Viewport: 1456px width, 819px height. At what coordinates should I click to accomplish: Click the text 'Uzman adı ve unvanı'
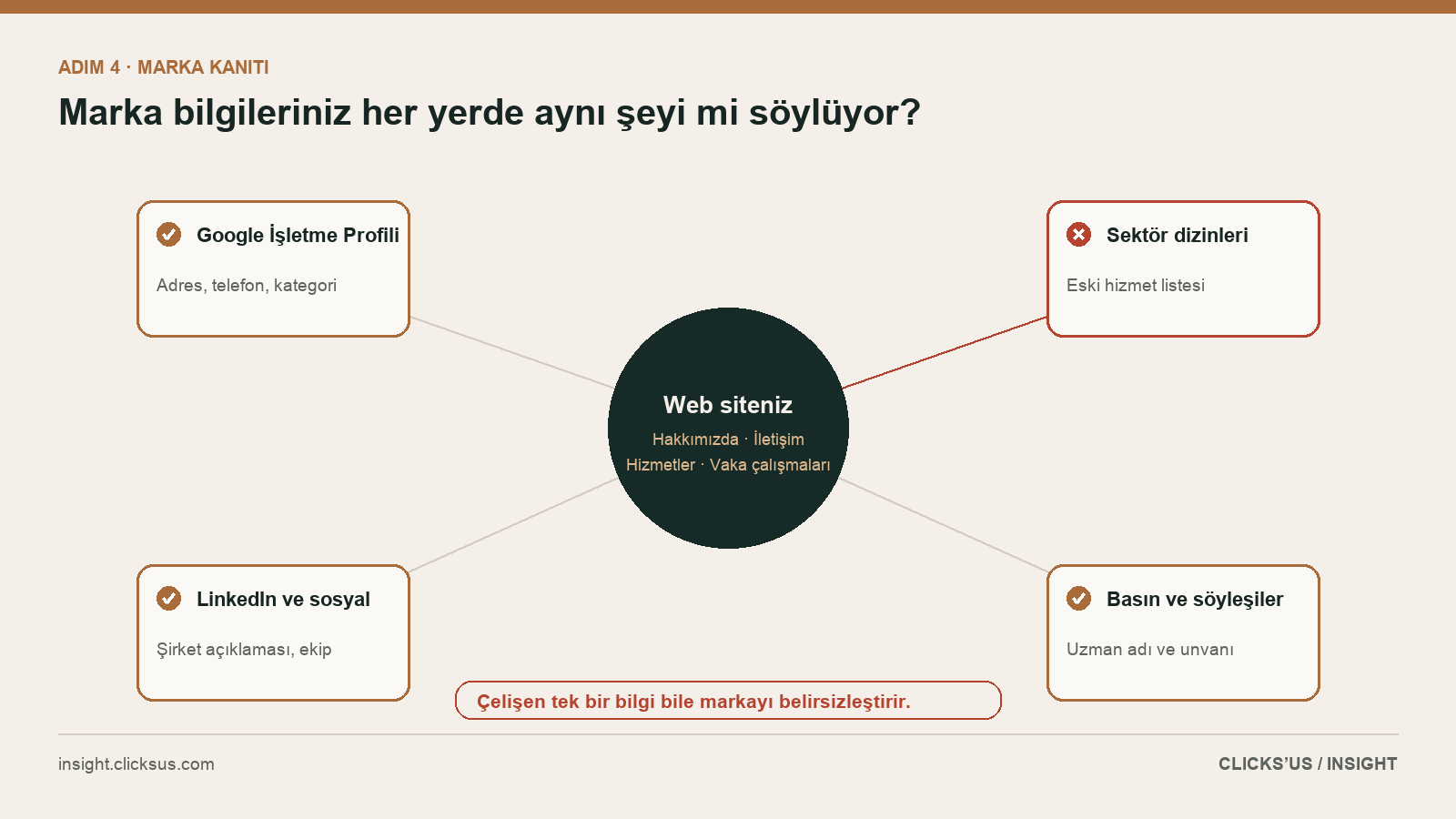click(x=1150, y=649)
